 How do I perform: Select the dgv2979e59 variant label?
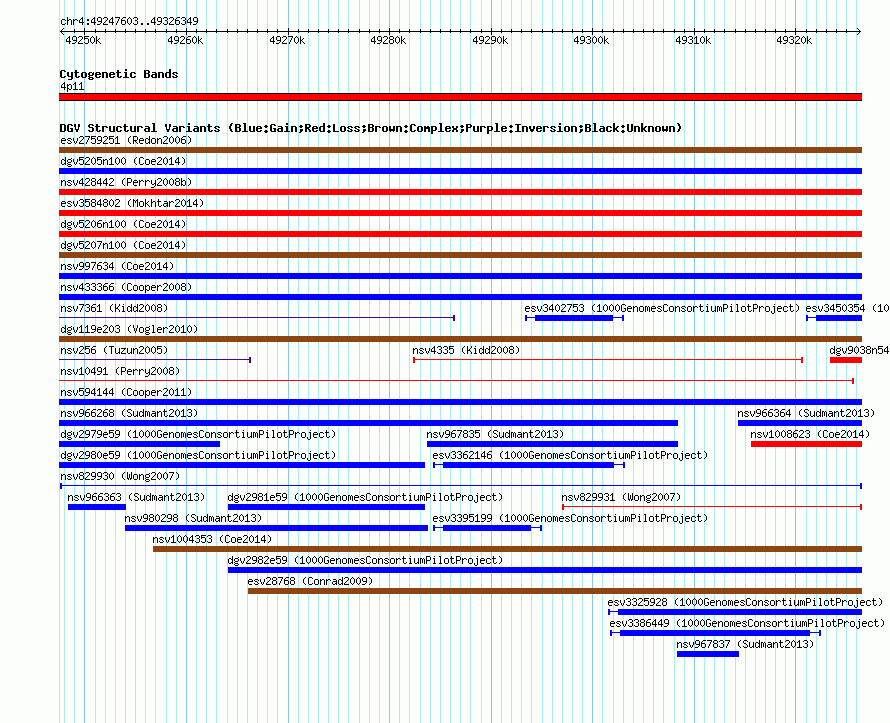(x=198, y=434)
